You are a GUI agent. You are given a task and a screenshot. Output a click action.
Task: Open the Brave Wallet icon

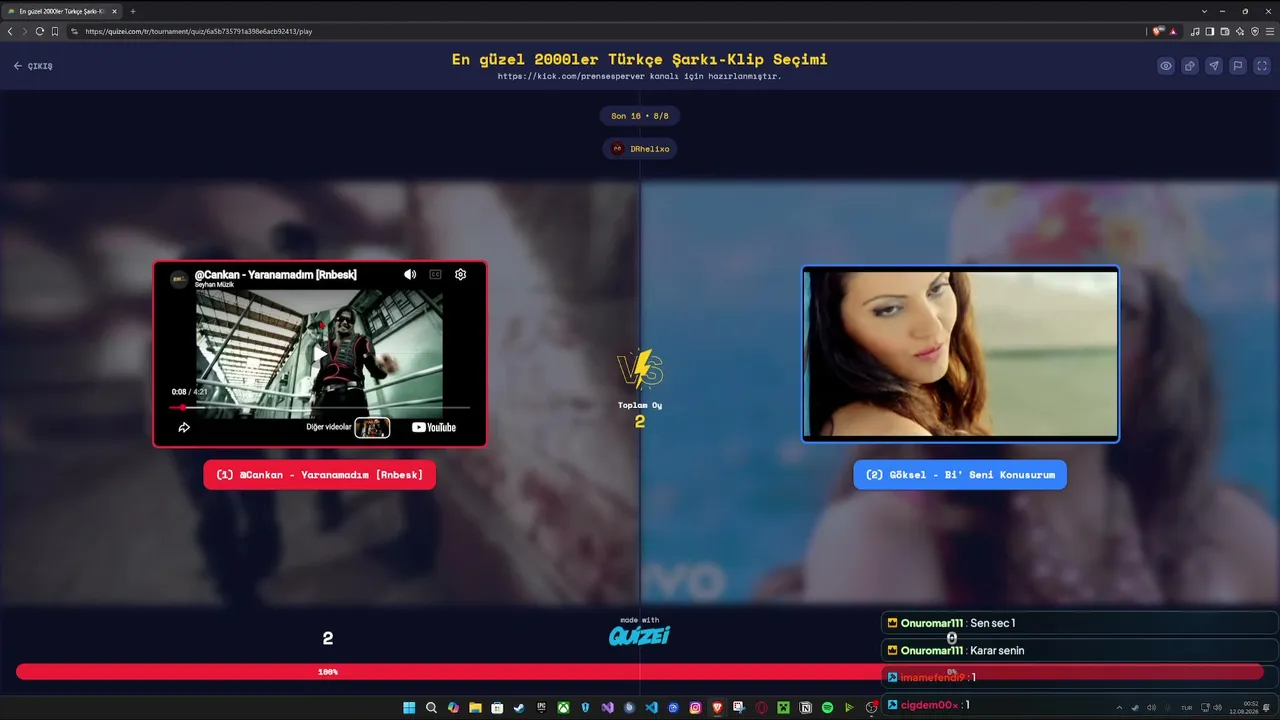pos(1225,31)
